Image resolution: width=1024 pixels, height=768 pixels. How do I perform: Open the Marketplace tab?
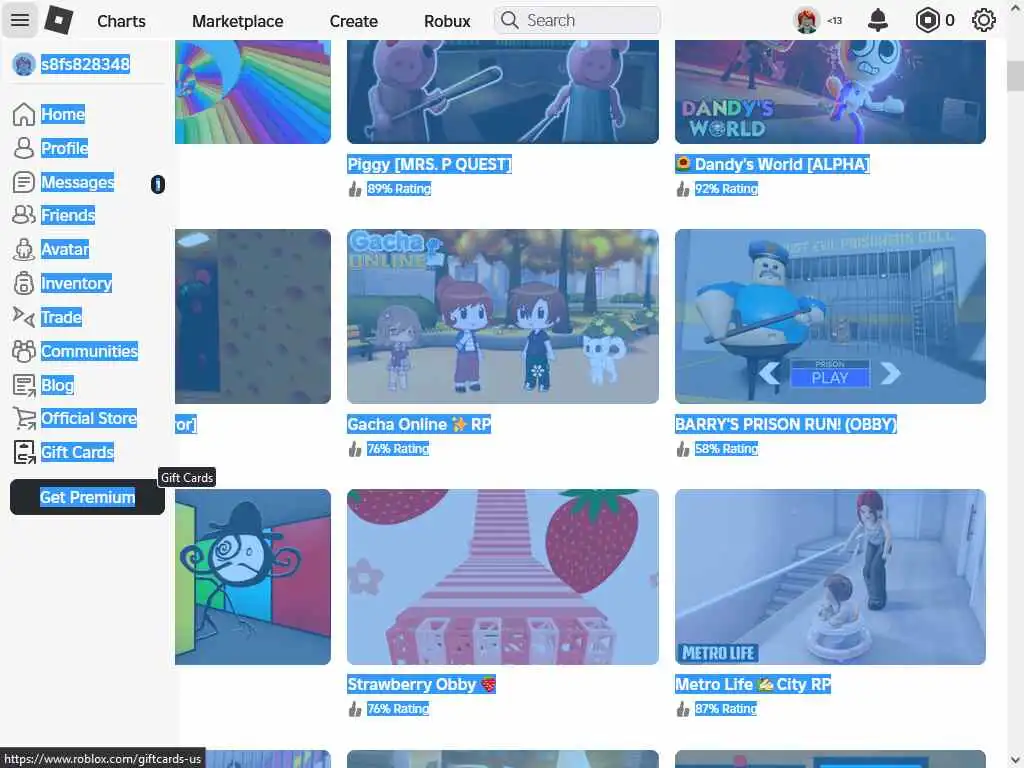pos(238,21)
